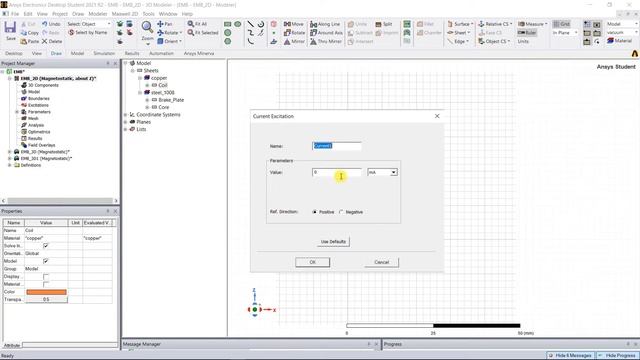Click the Paste toolbar button

click(29, 41)
